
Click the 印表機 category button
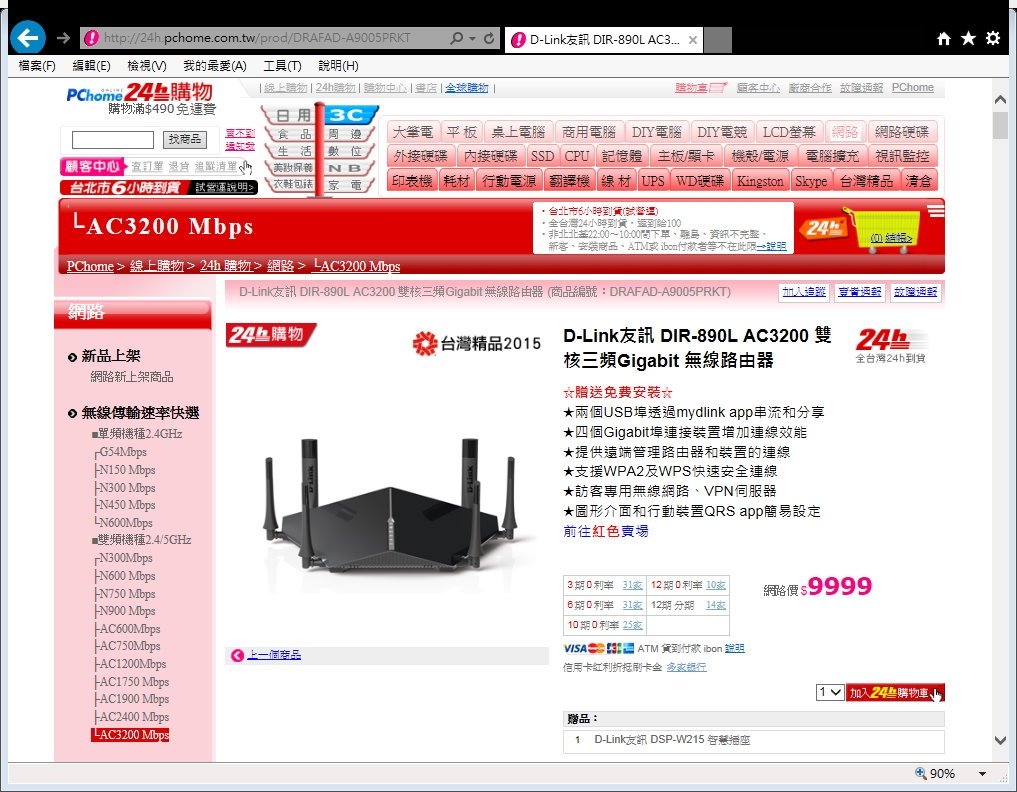(x=412, y=181)
